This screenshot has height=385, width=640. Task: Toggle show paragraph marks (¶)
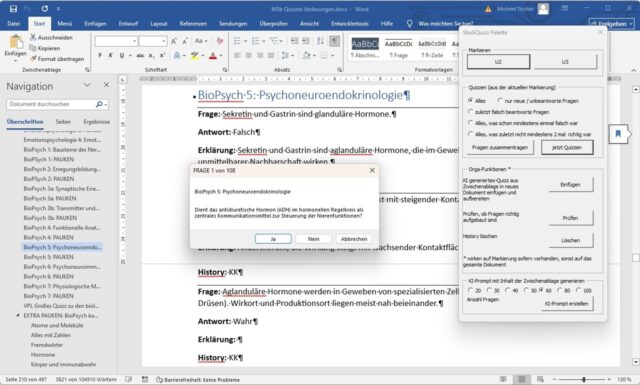pyautogui.click(x=334, y=41)
